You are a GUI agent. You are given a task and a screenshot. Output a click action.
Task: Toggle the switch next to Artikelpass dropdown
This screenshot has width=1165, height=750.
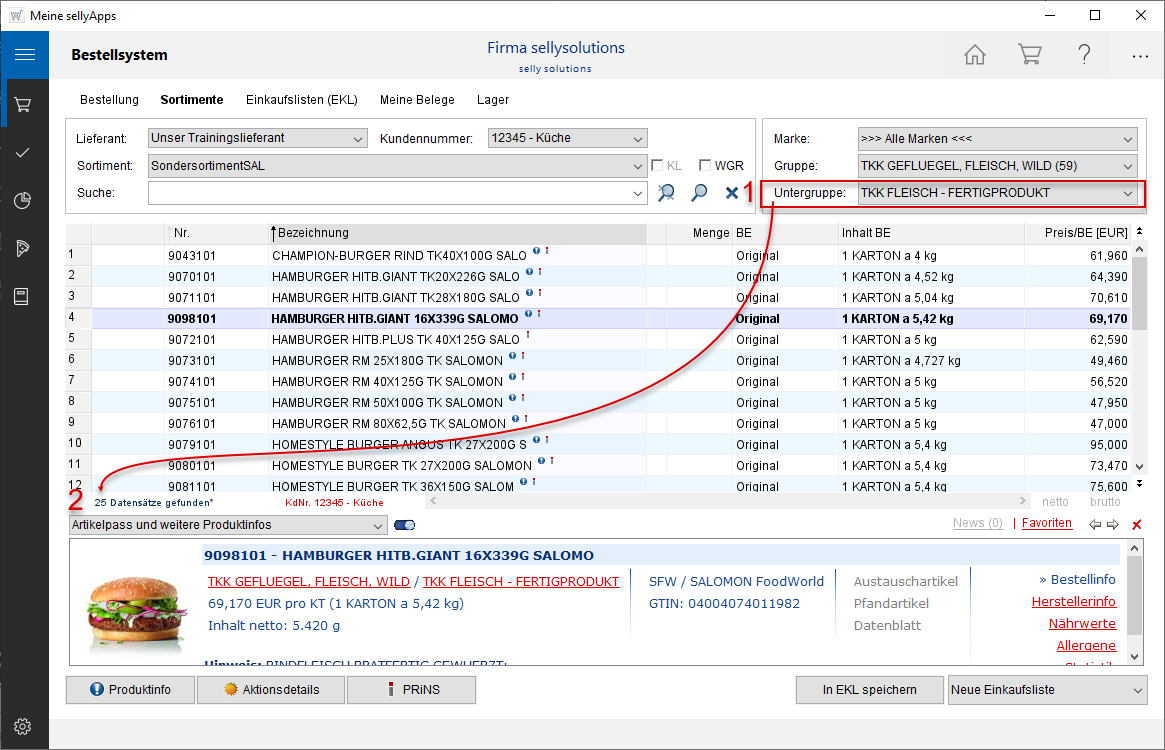coord(405,525)
